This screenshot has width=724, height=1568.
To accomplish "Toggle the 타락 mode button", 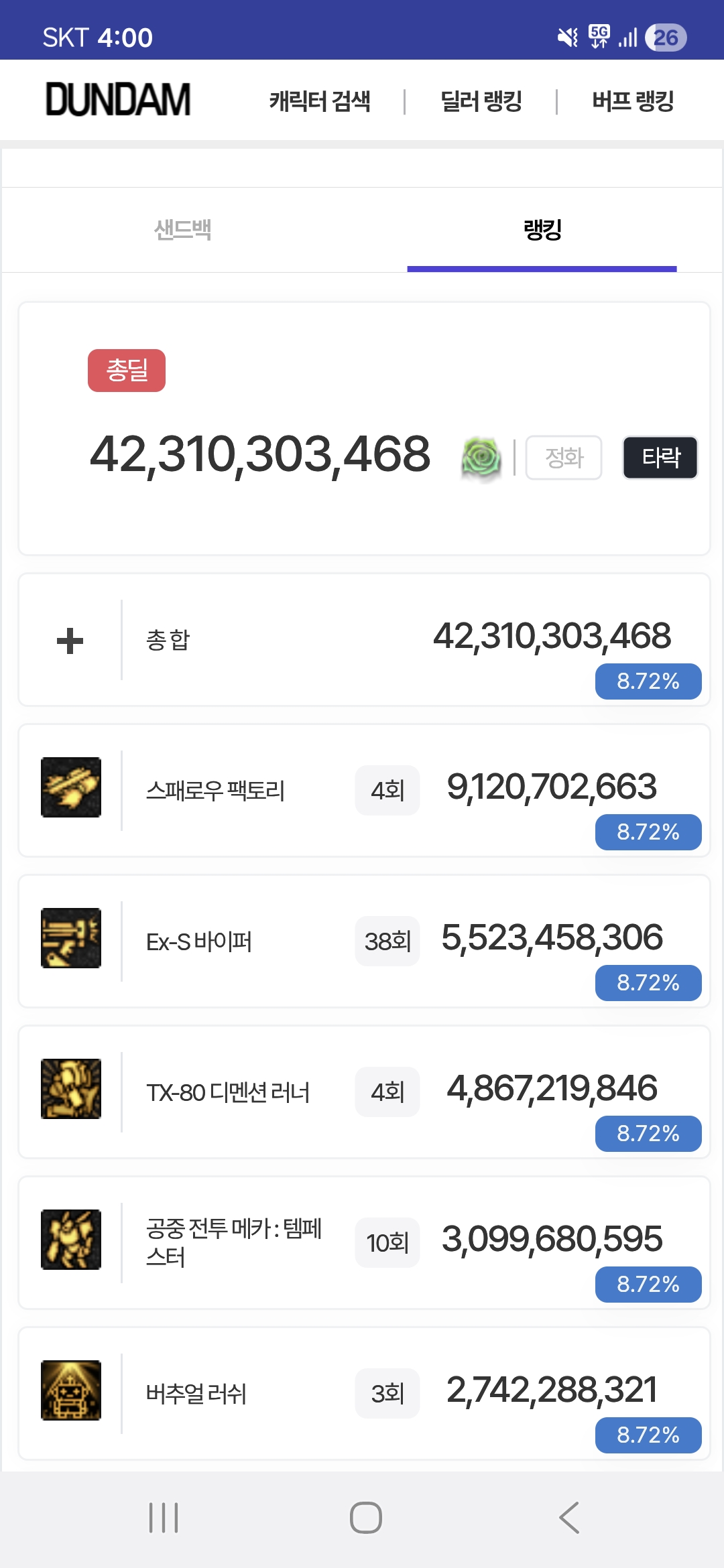I will point(660,458).
